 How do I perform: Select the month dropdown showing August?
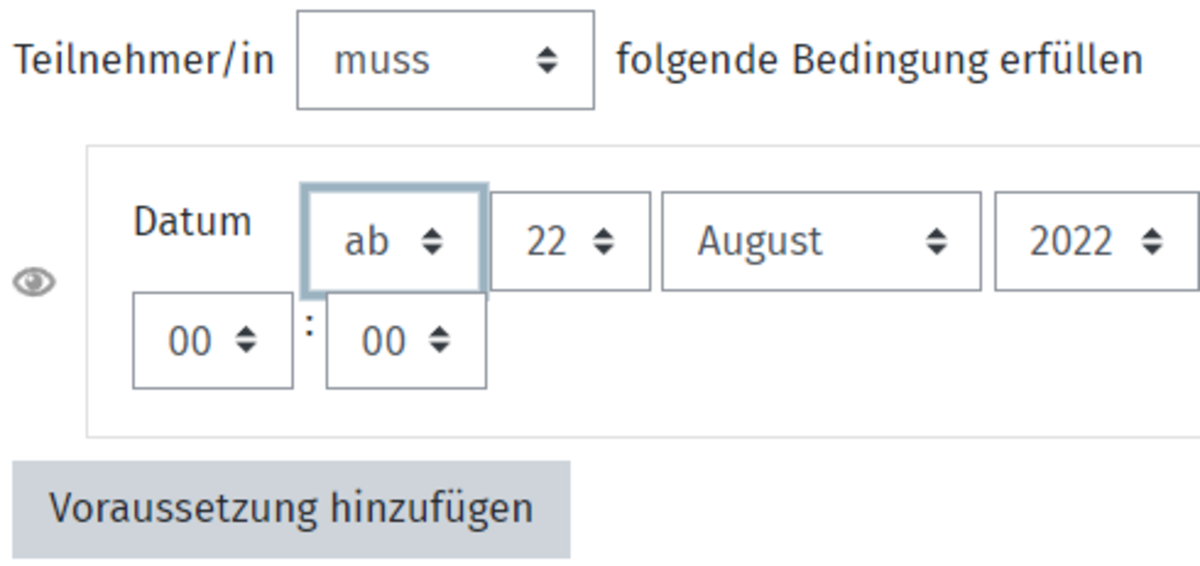point(821,241)
